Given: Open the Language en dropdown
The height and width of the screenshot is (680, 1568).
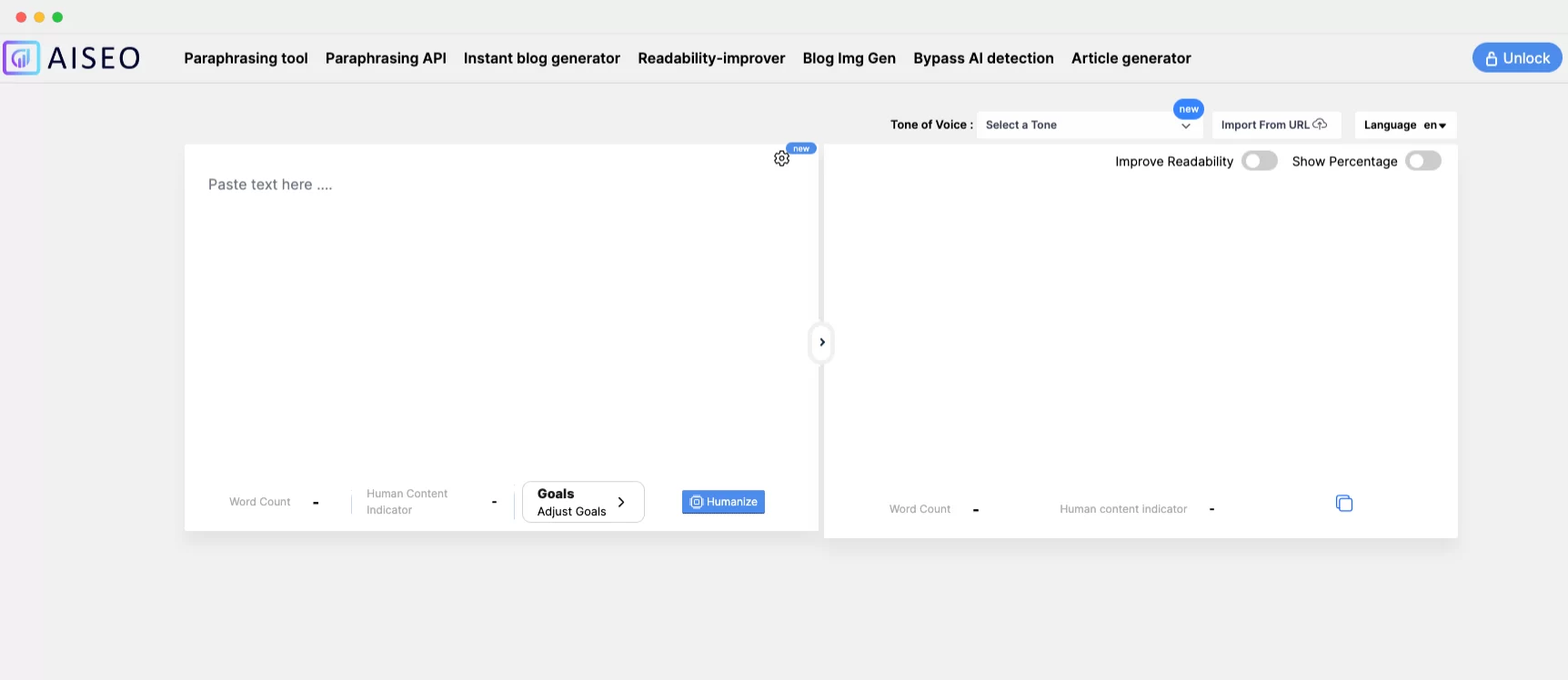Looking at the screenshot, I should tap(1405, 125).
